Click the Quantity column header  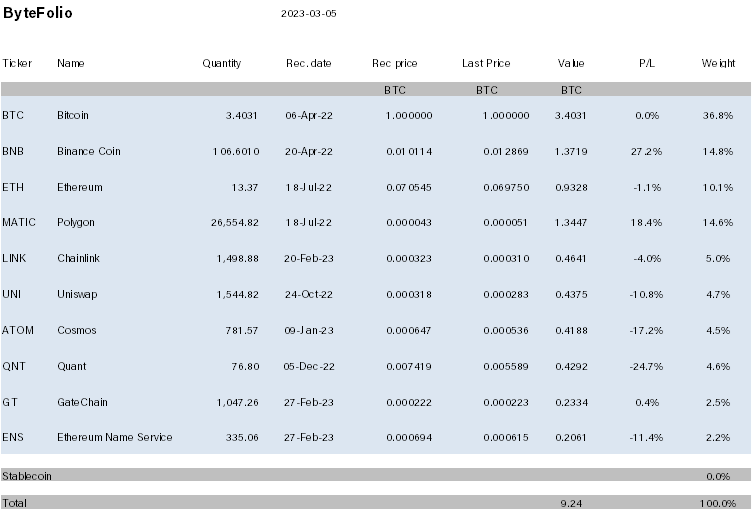coord(221,64)
